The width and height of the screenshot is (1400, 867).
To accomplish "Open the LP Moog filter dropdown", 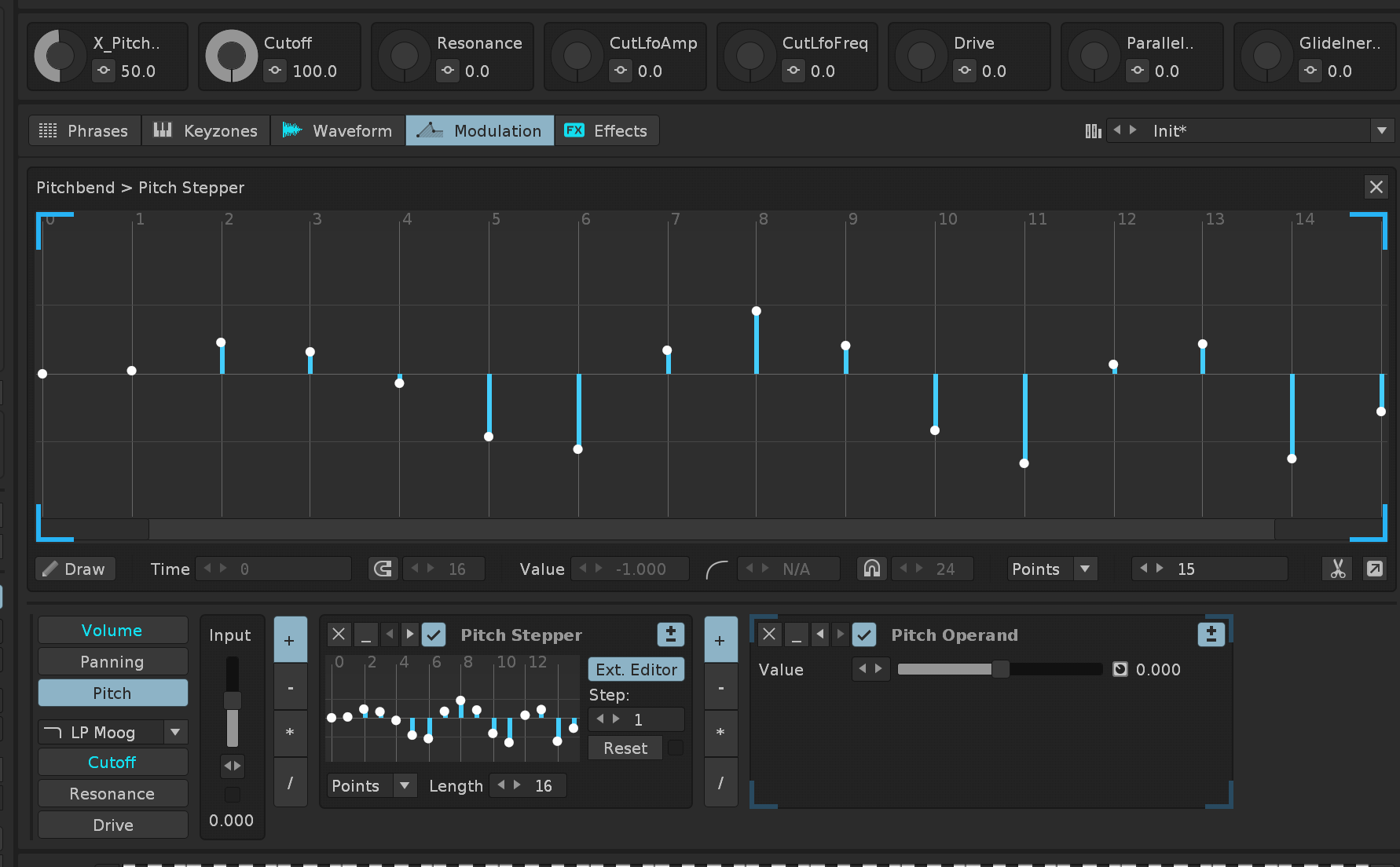I will coord(175,732).
